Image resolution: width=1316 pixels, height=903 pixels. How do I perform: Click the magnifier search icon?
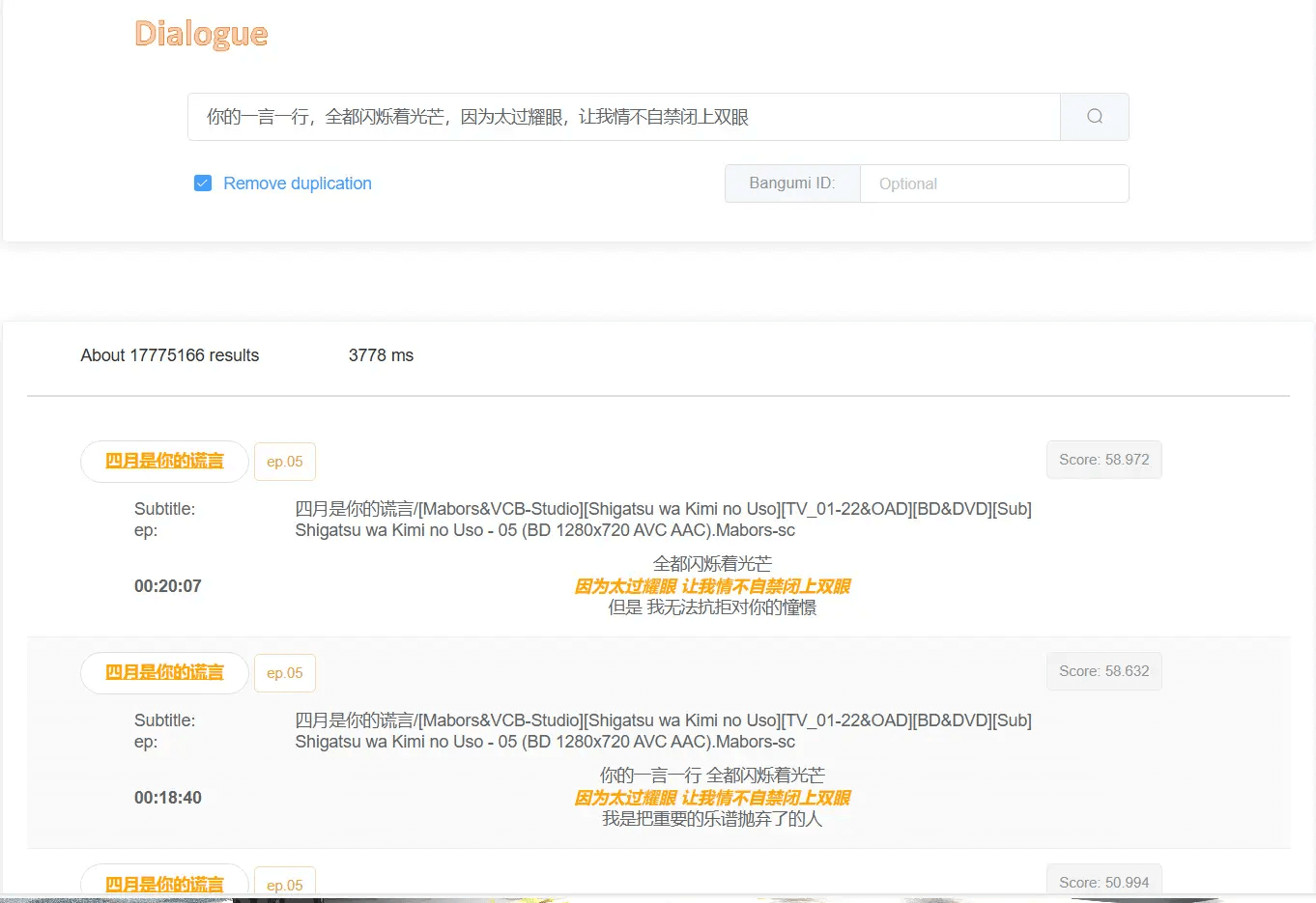click(x=1094, y=116)
